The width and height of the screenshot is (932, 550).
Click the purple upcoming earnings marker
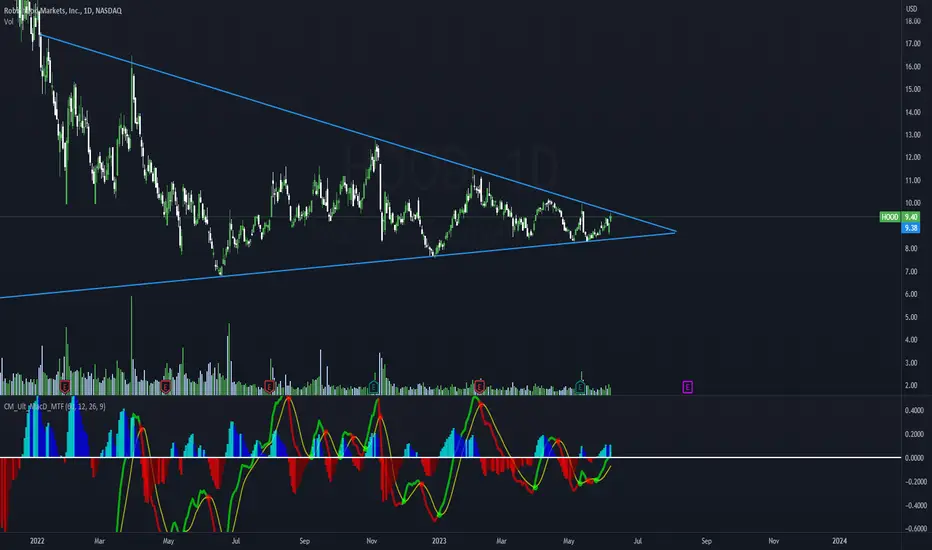(687, 387)
